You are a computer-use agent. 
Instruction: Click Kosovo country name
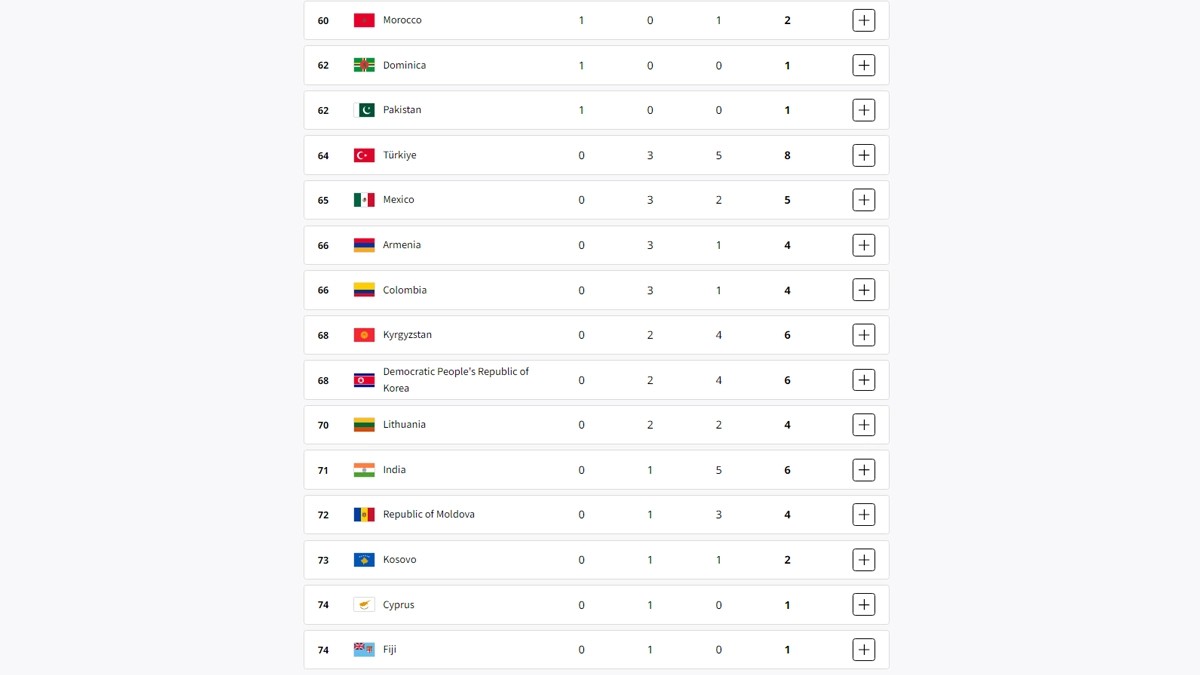pos(399,560)
